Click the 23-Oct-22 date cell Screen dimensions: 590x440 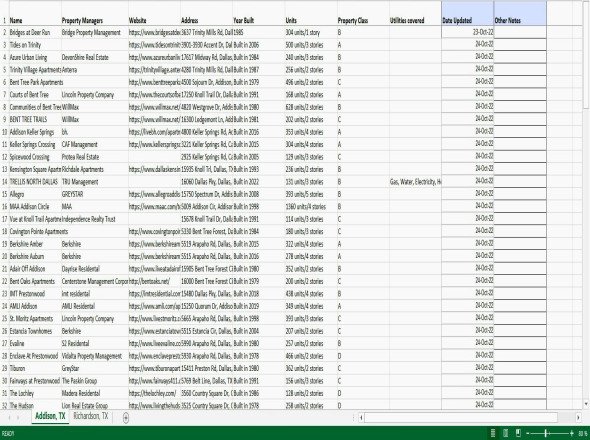click(468, 32)
